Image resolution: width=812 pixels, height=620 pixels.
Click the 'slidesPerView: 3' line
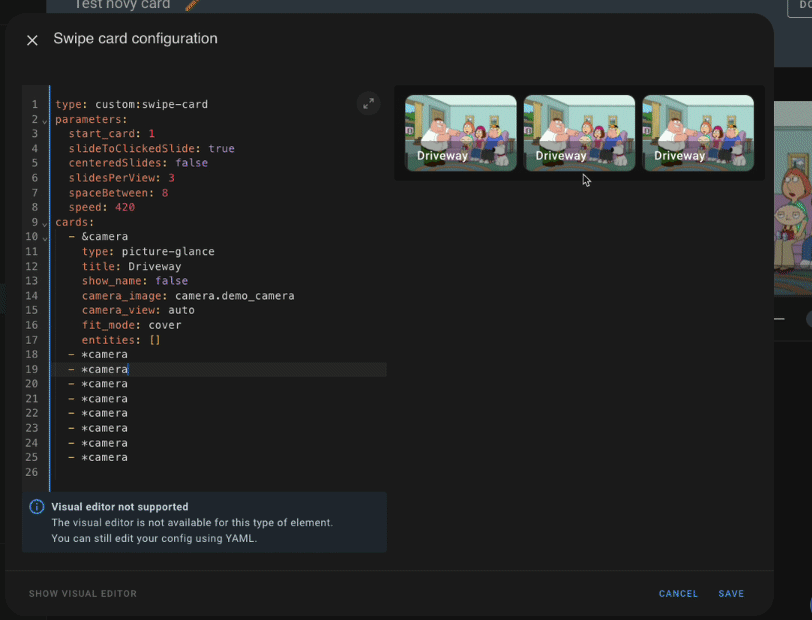pyautogui.click(x=121, y=178)
